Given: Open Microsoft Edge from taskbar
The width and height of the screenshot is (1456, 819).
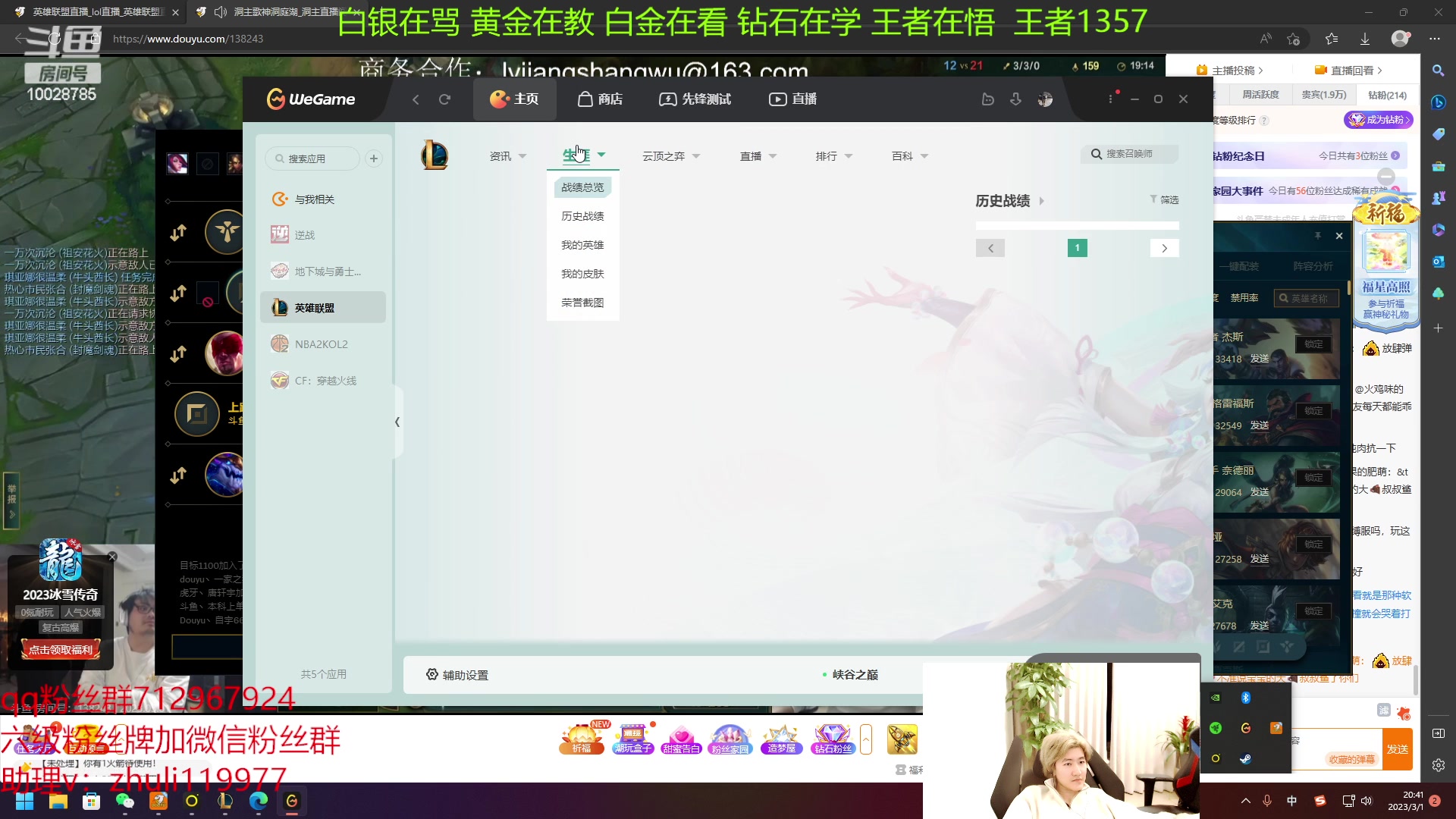Looking at the screenshot, I should coord(259,801).
